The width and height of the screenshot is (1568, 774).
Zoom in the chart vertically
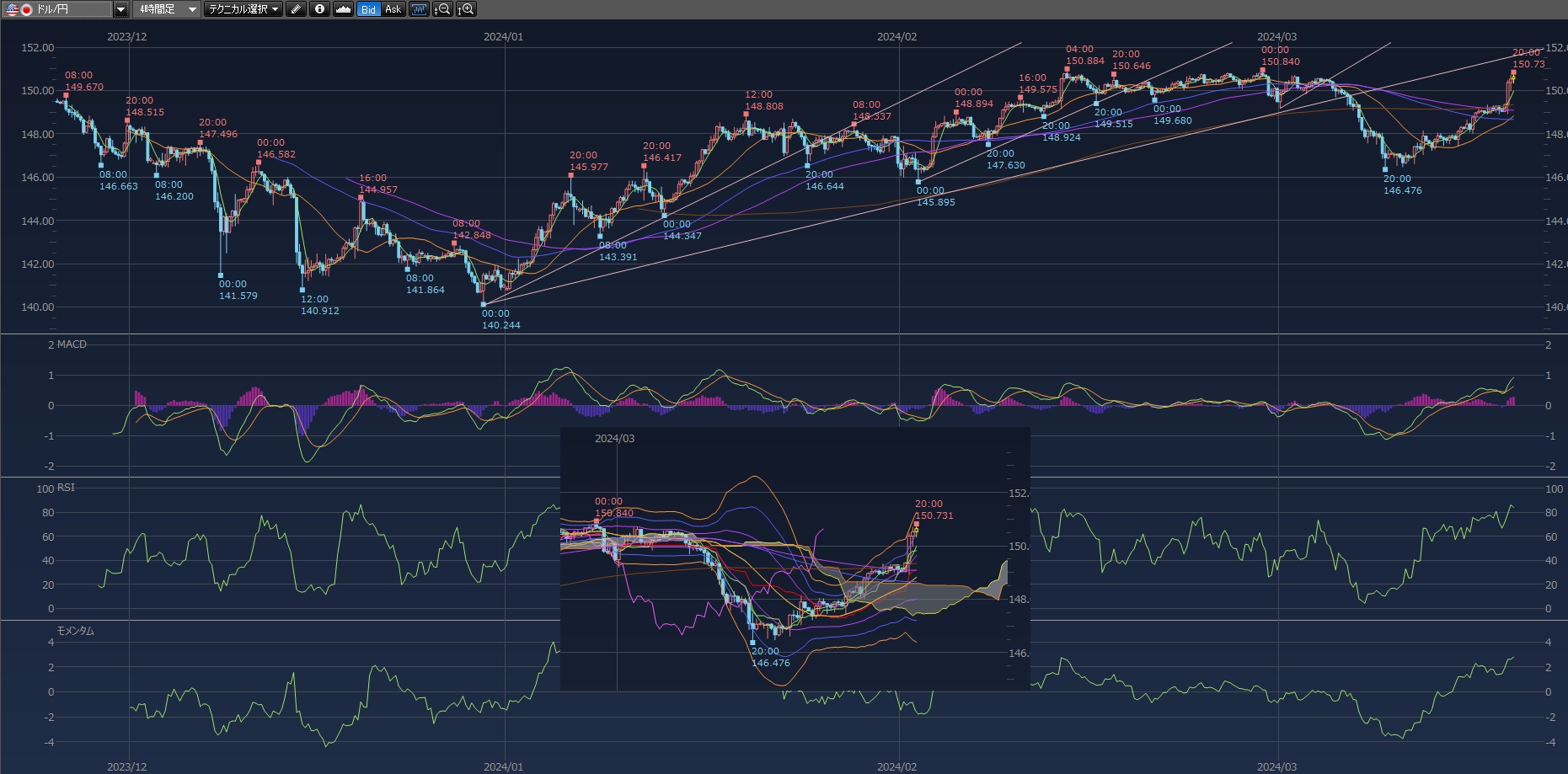[466, 9]
